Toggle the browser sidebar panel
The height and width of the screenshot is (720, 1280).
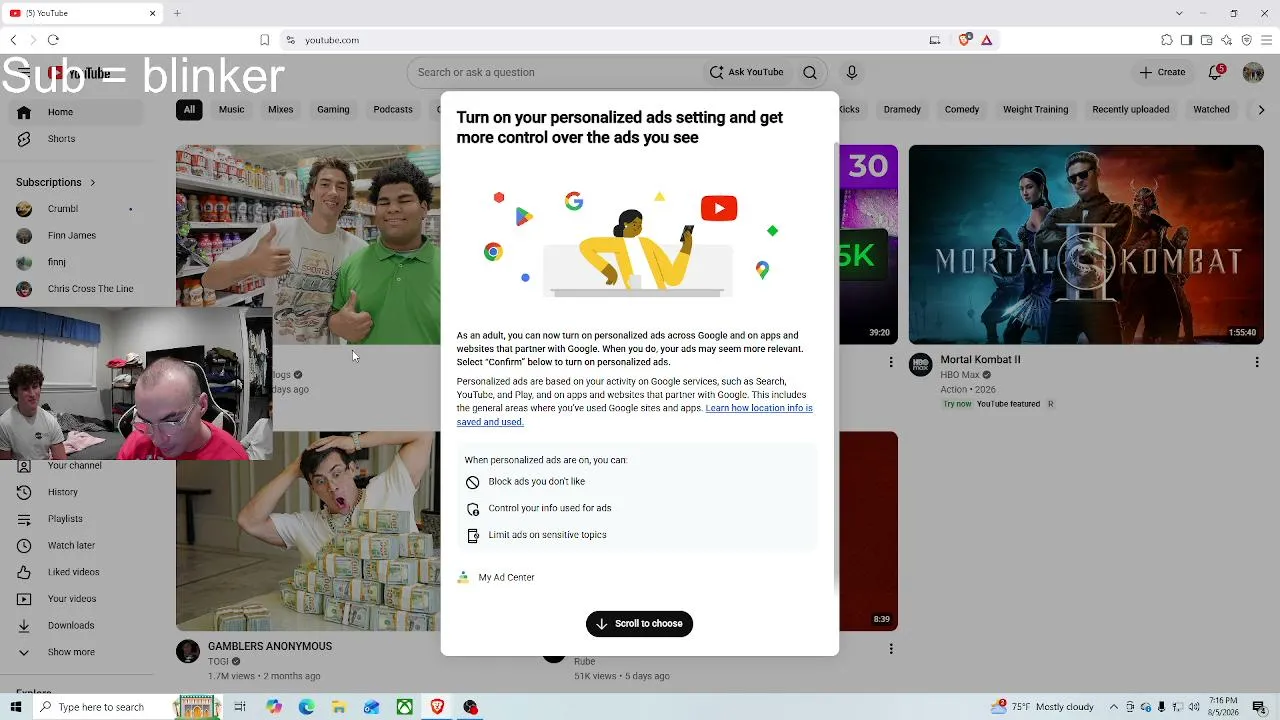[x=1186, y=40]
